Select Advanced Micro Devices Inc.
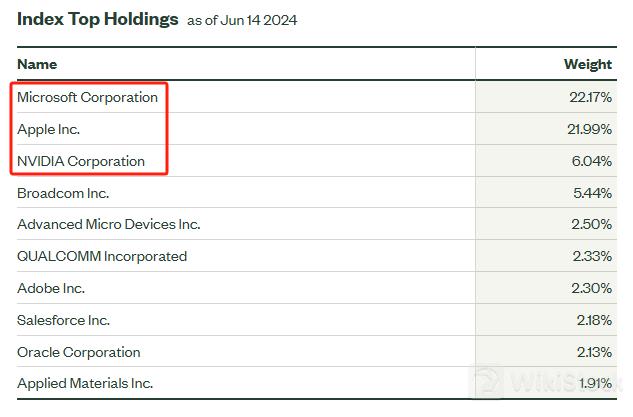The image size is (633, 417). coord(109,225)
